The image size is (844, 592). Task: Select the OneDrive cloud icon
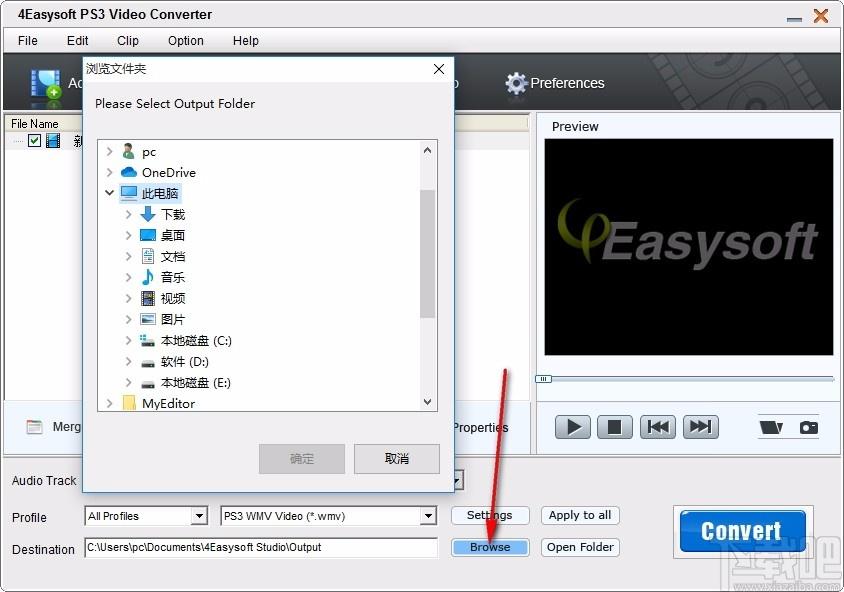[129, 172]
